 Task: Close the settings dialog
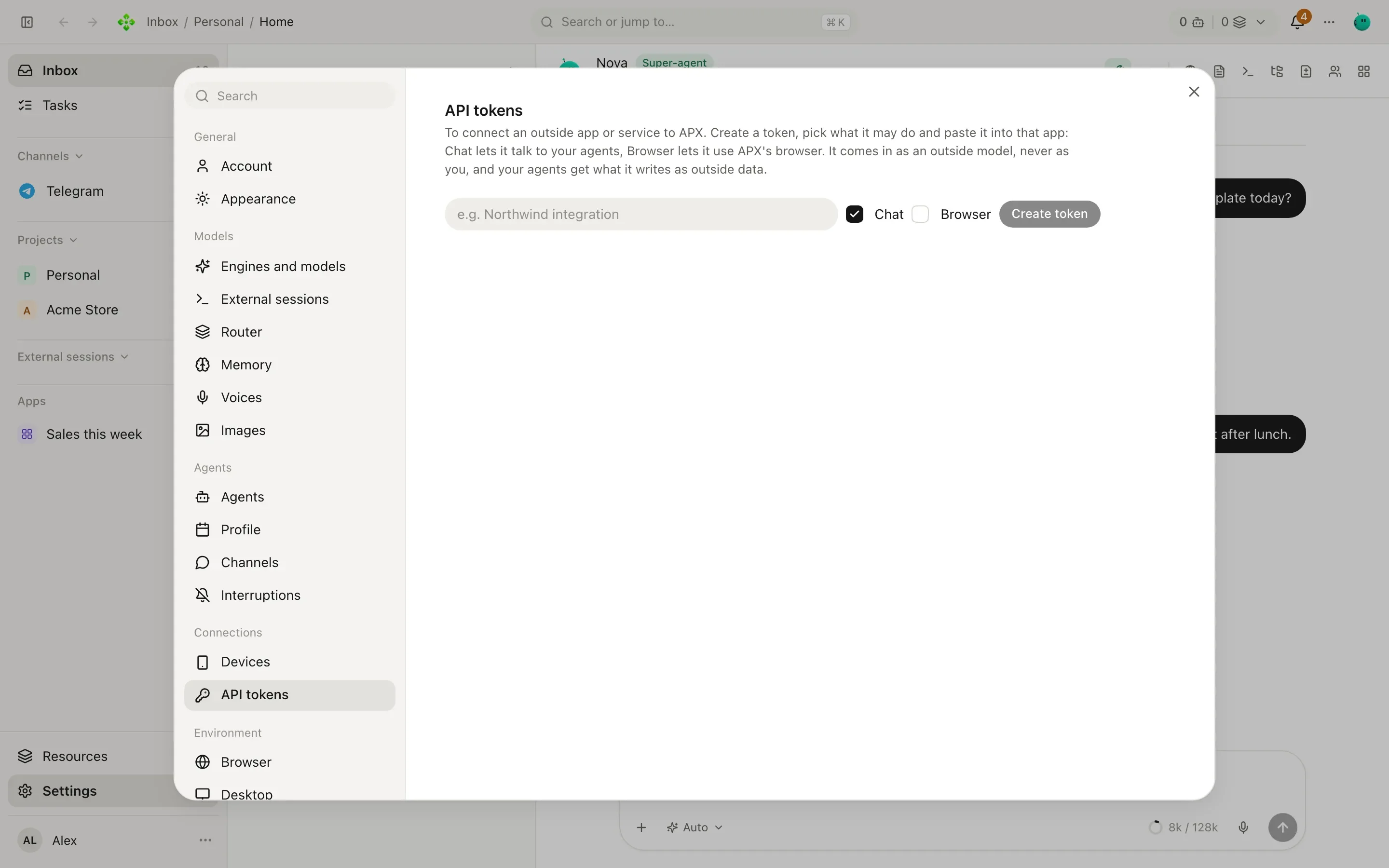(1195, 92)
